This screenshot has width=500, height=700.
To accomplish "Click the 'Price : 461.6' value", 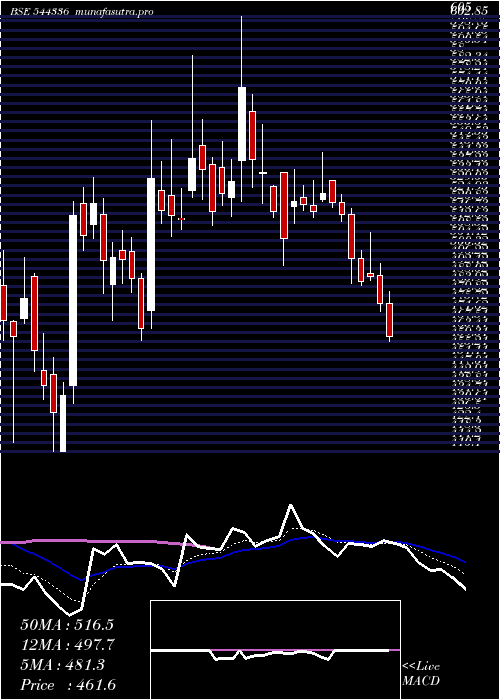I will (69, 685).
